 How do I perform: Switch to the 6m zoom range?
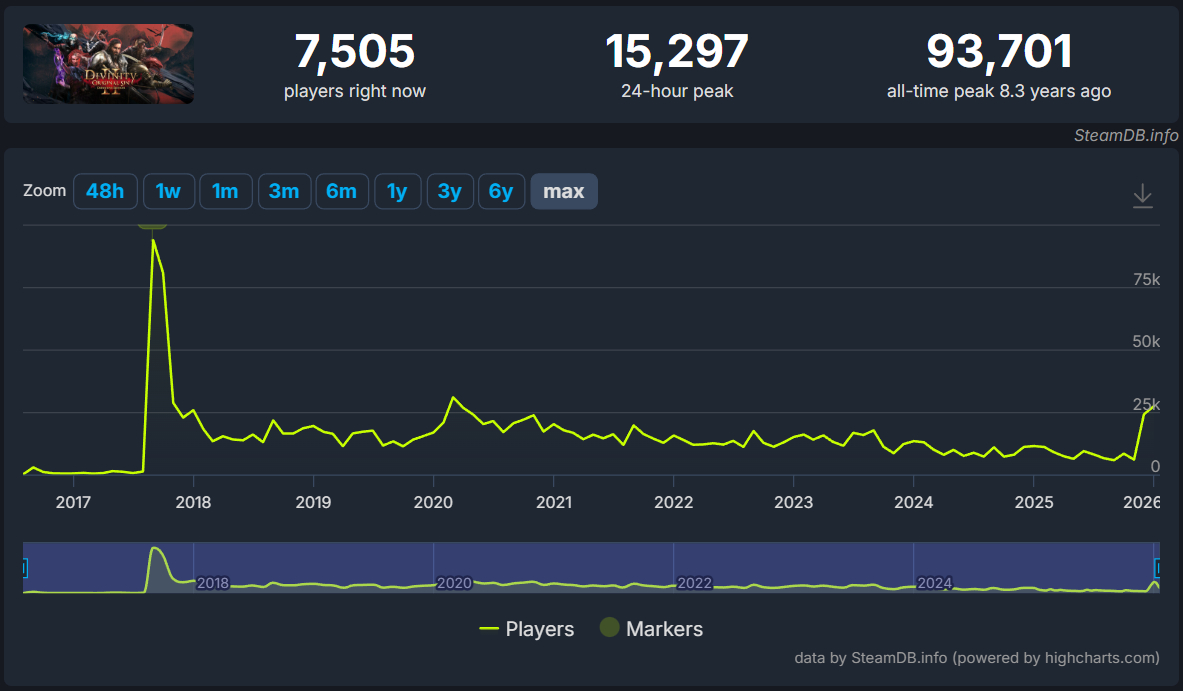(342, 191)
